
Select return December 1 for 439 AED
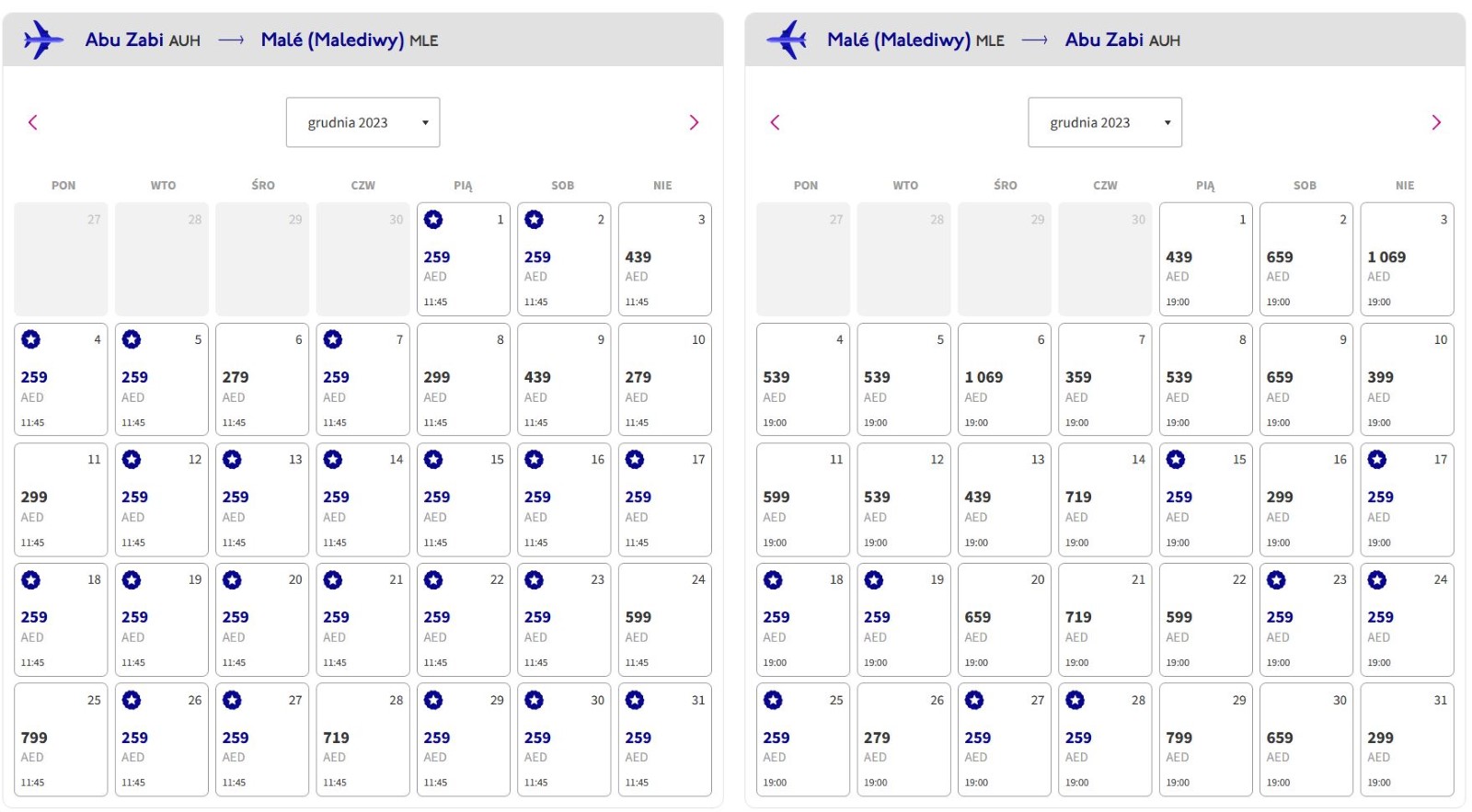(1206, 259)
